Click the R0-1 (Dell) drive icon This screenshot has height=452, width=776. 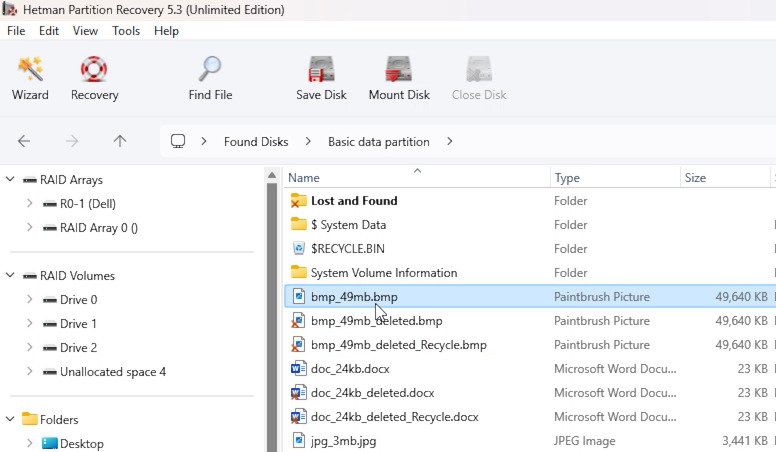[x=49, y=204]
